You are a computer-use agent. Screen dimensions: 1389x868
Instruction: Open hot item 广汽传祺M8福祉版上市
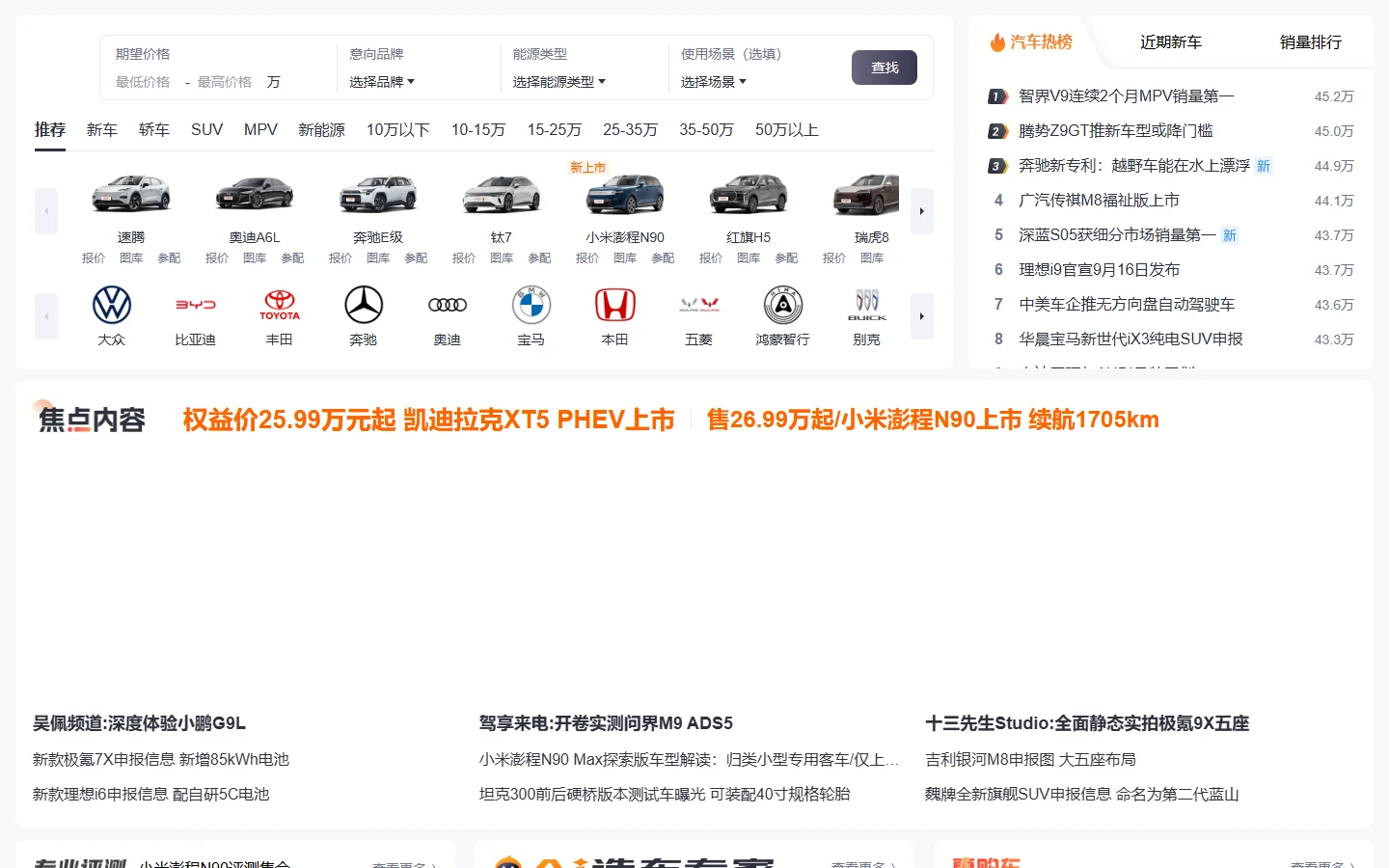coord(1099,200)
